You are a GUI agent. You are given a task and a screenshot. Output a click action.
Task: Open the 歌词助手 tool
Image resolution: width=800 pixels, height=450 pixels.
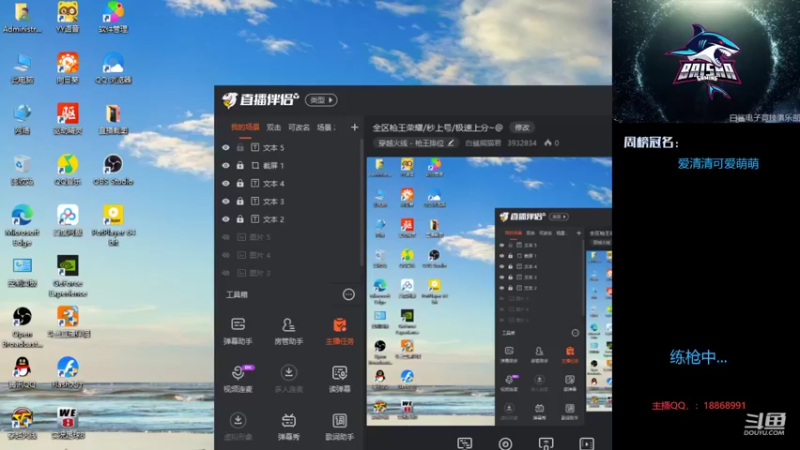(340, 426)
